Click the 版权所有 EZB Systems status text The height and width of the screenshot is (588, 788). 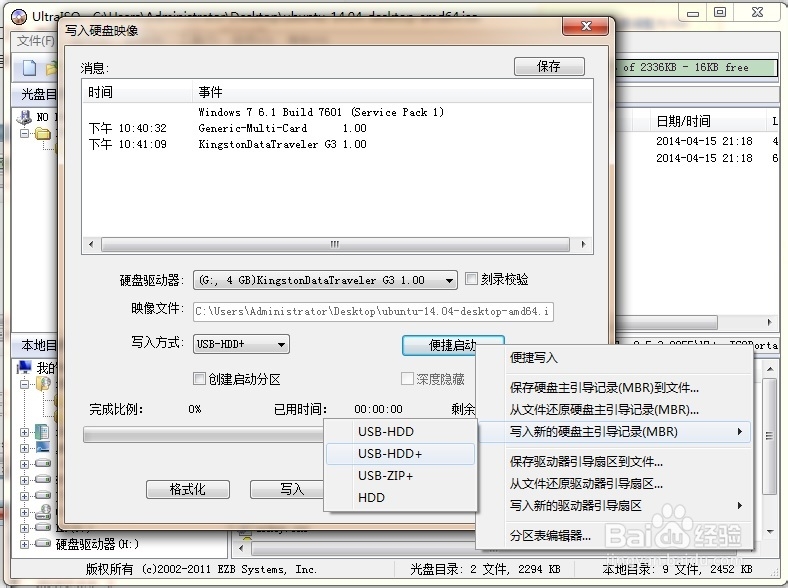click(201, 569)
